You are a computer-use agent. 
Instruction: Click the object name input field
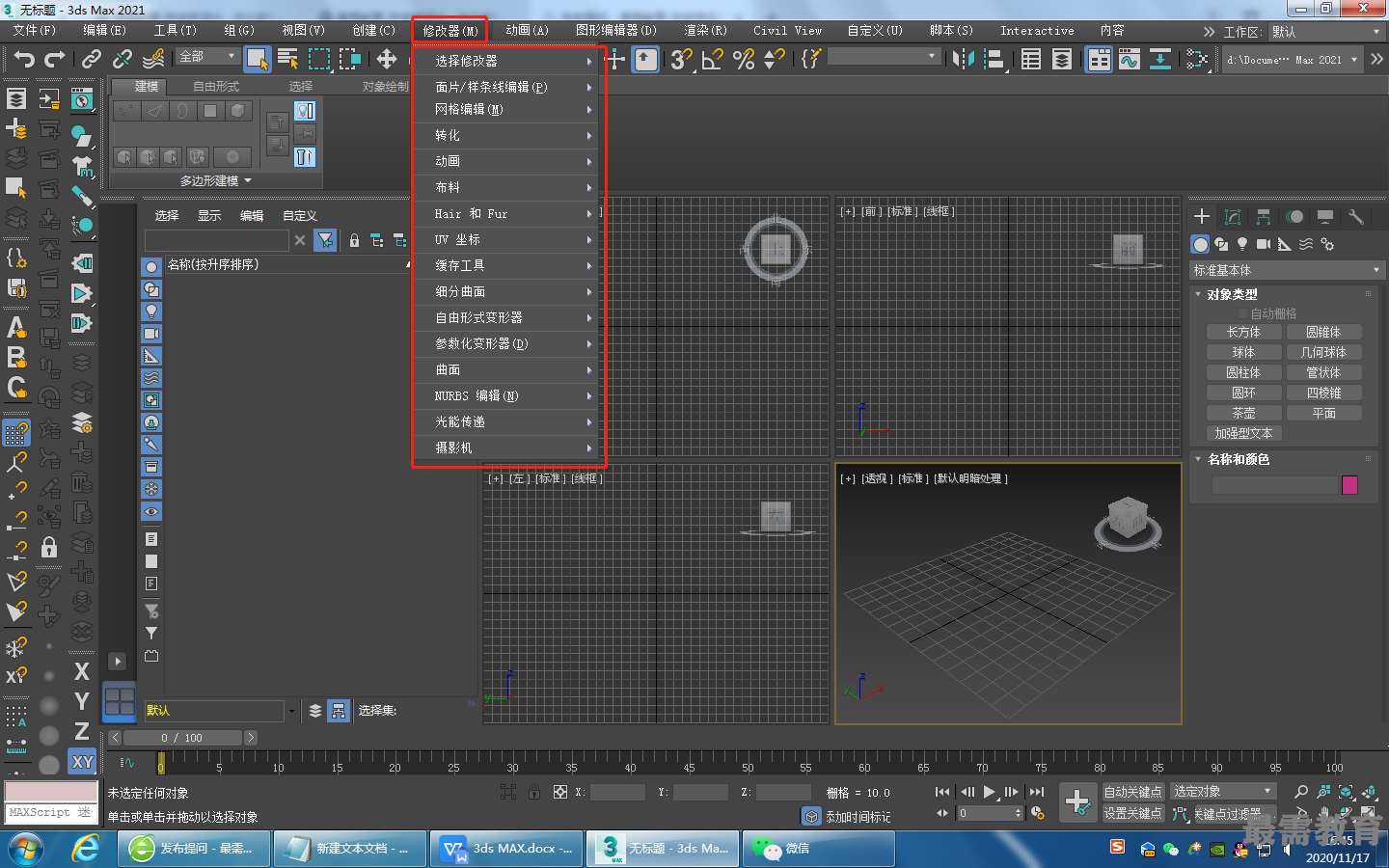1274,485
